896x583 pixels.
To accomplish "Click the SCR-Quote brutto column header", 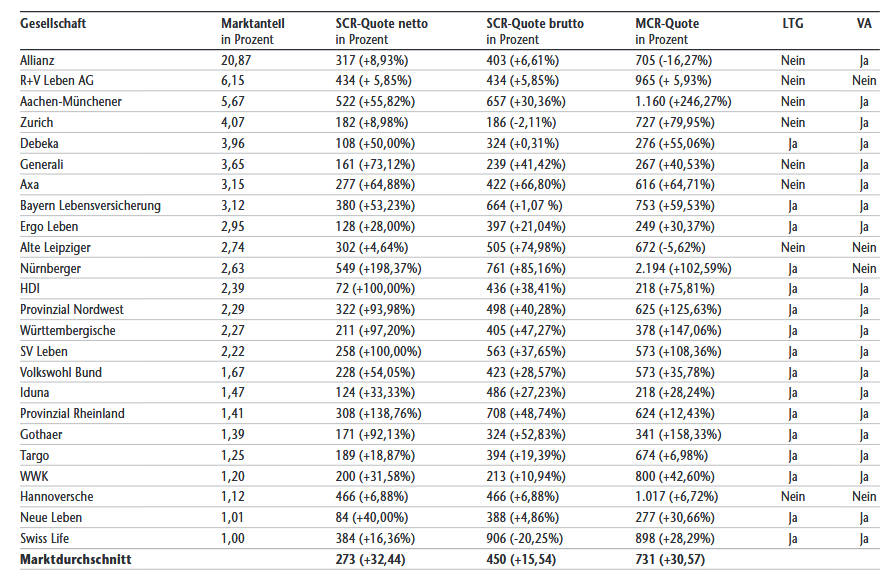I will (x=535, y=23).
